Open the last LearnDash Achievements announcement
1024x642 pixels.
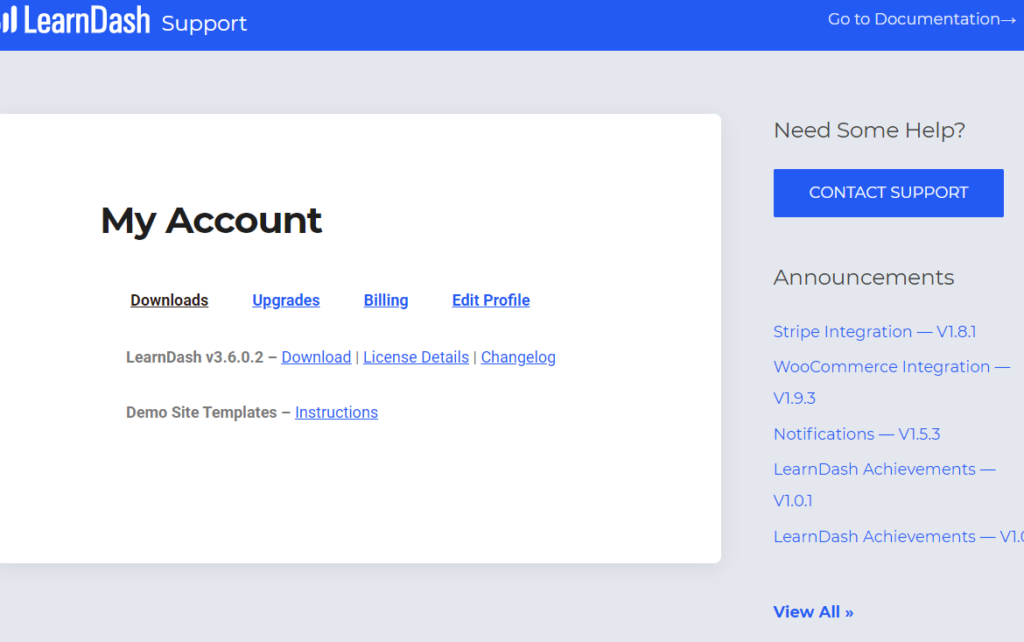[899, 537]
